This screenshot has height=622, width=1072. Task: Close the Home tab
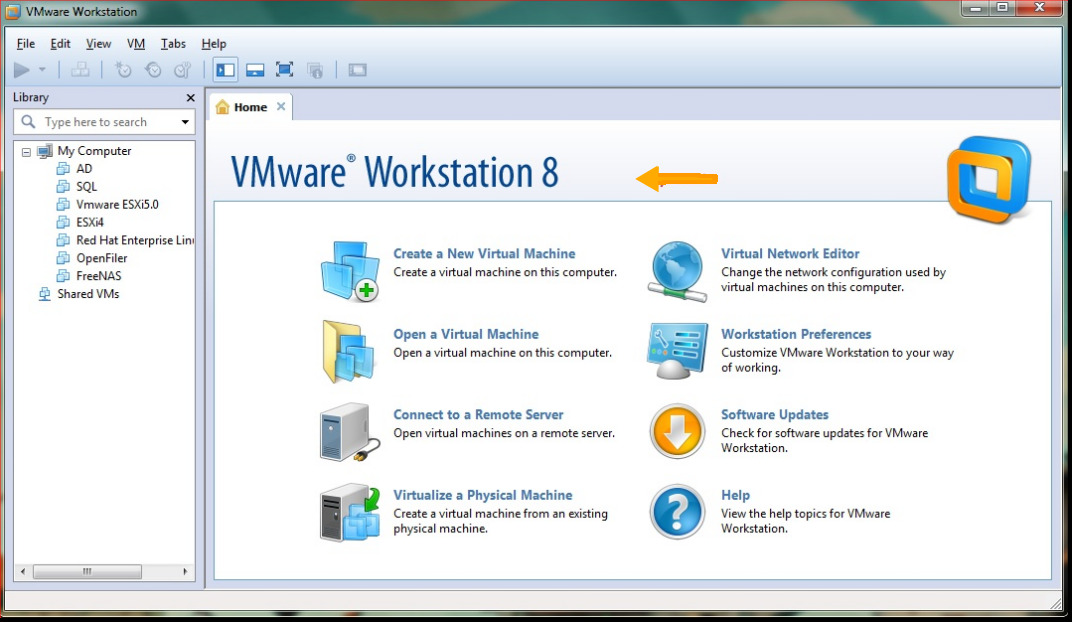tap(281, 107)
